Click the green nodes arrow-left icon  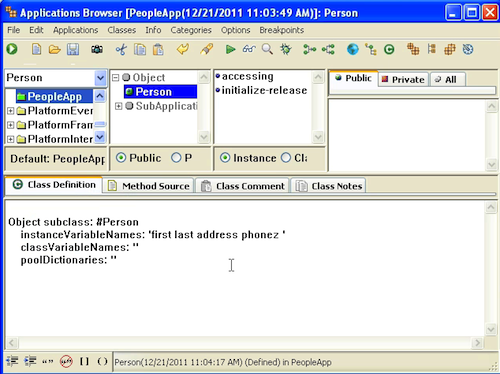(328, 50)
